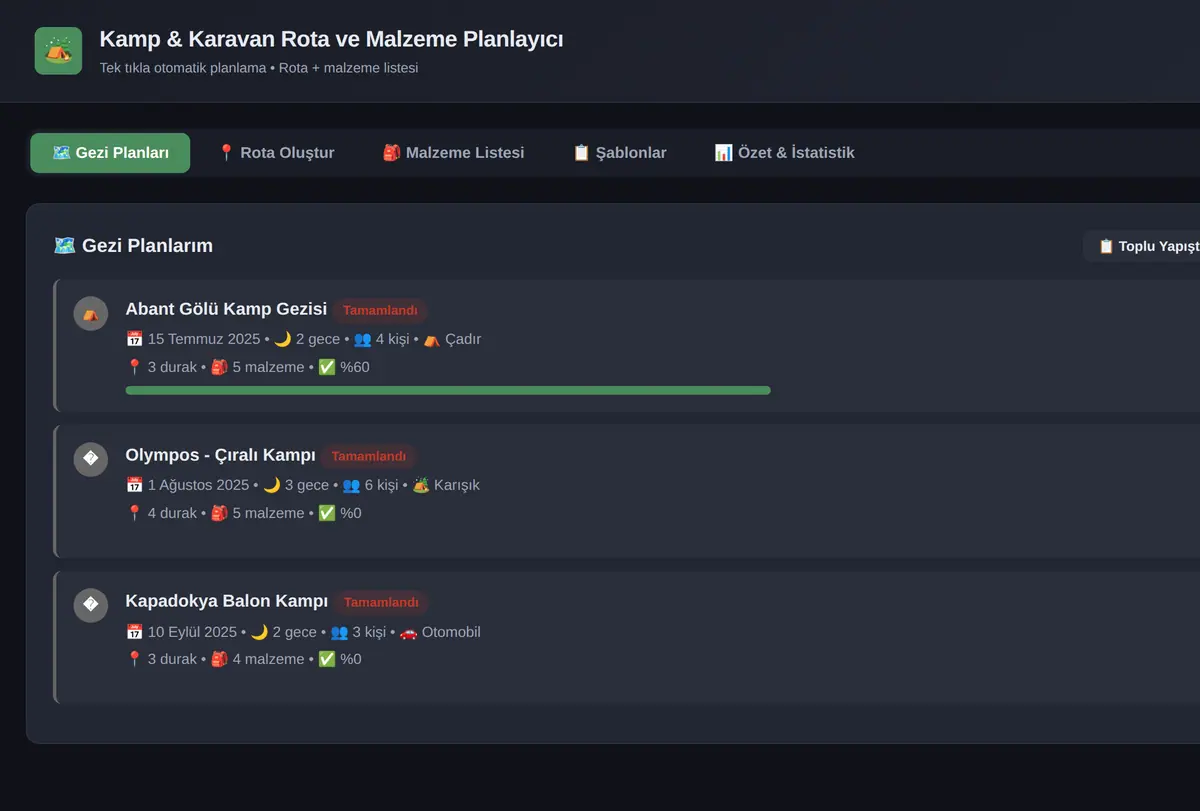
Task: Select the 1 Ağustos 2025 date line
Action: [302, 485]
